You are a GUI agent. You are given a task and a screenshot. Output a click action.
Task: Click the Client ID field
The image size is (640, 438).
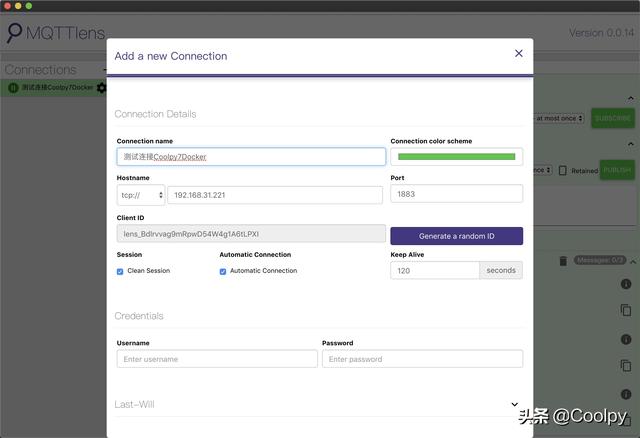coord(251,234)
